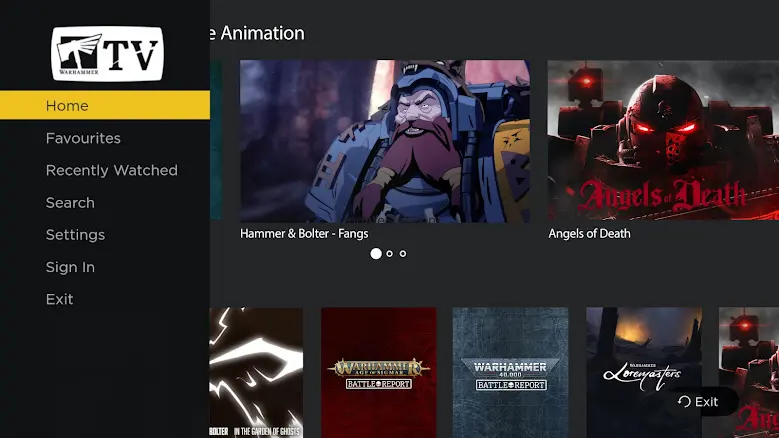The height and width of the screenshot is (438, 779).
Task: Click the Exit button with back arrow
Action: [700, 401]
